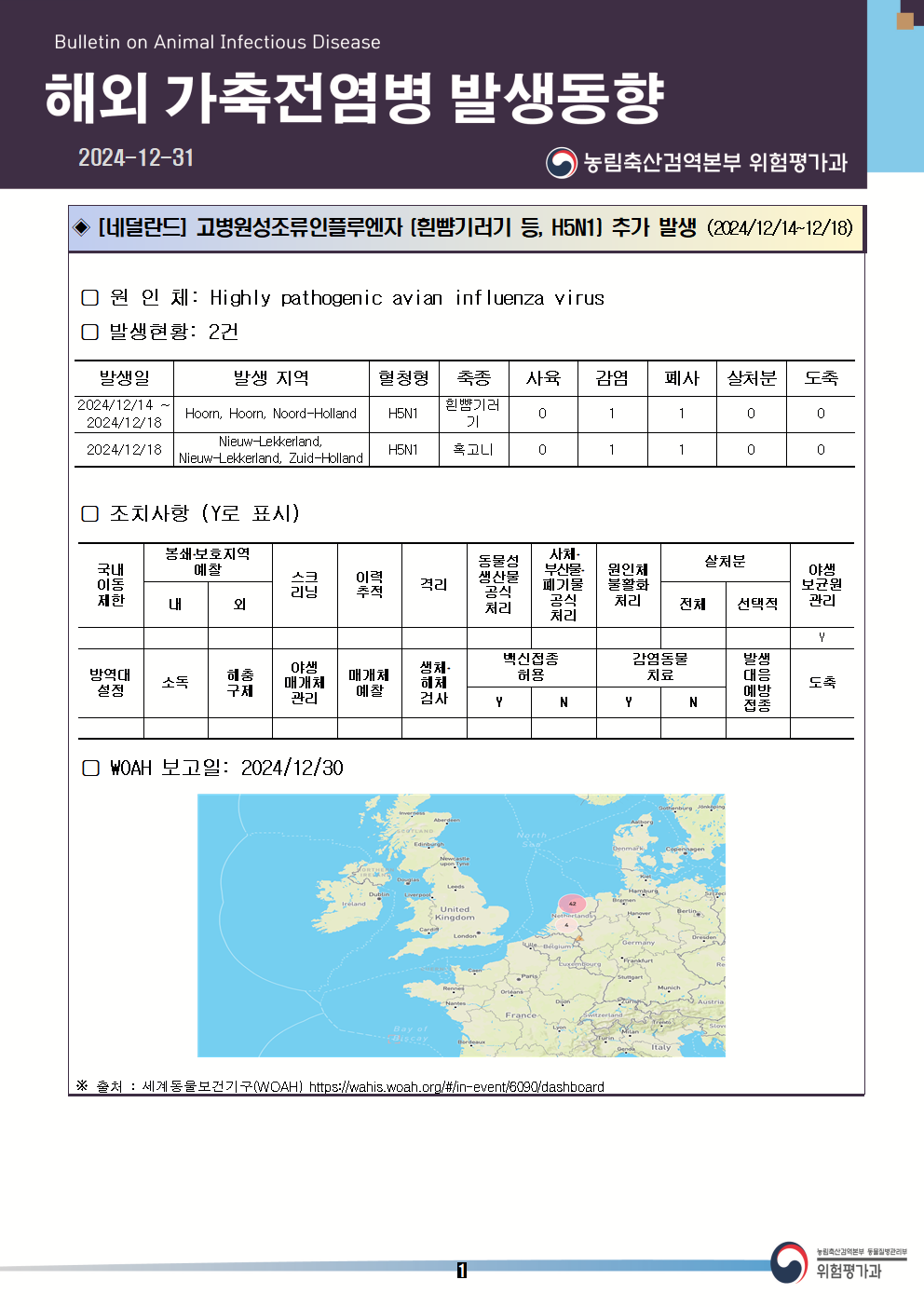Select text Highly pathogenic avian influenza virus

pos(407,298)
